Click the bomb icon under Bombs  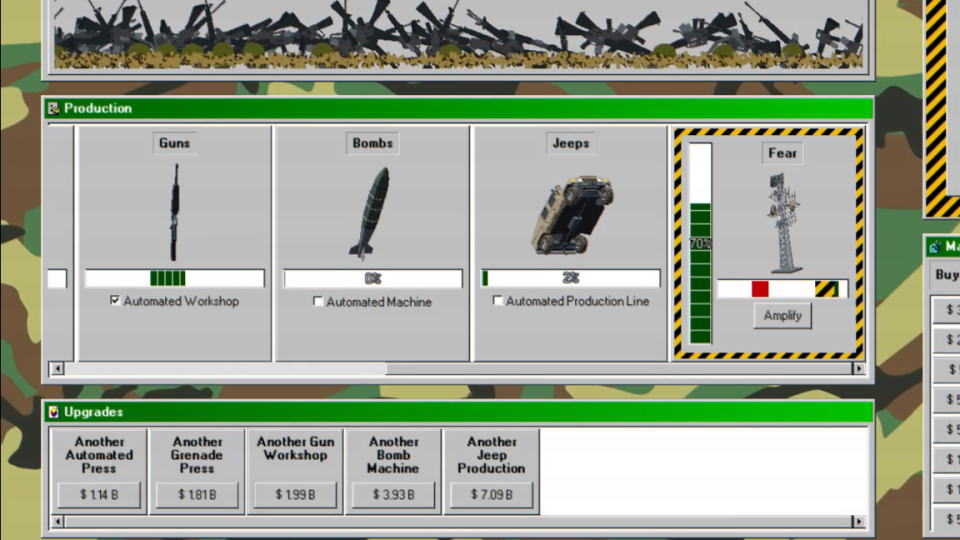click(x=369, y=213)
